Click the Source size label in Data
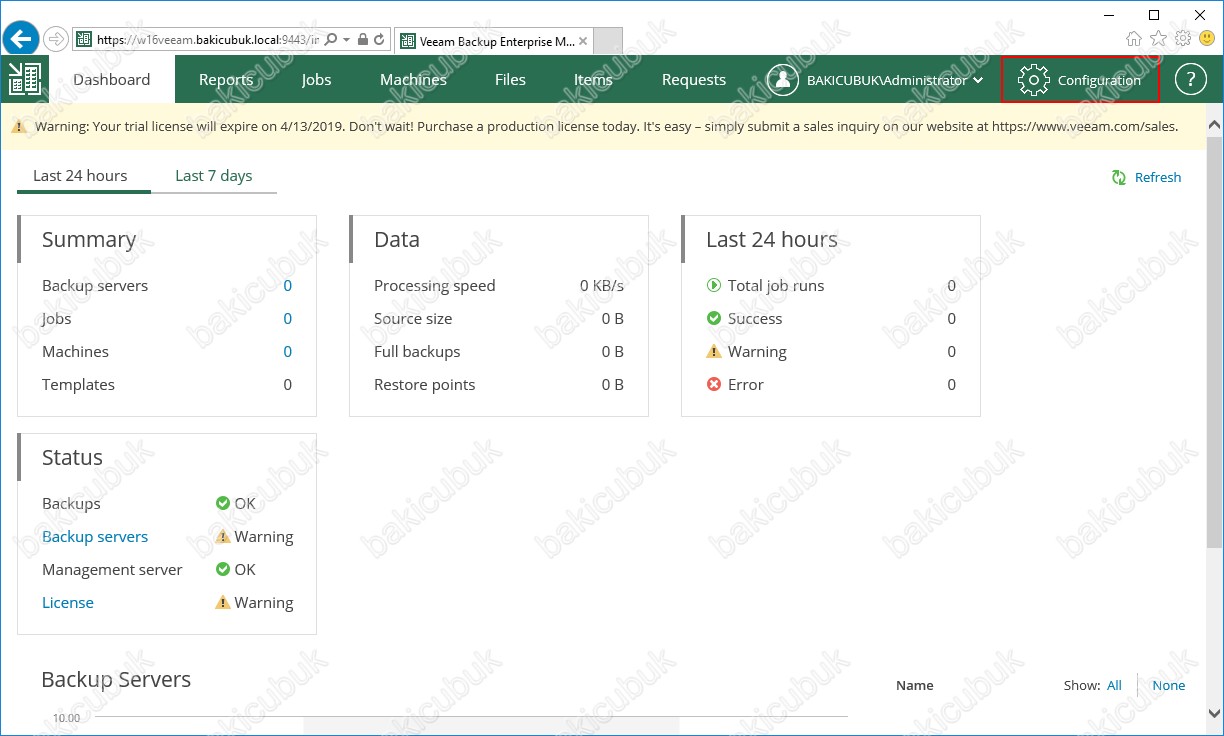 point(413,319)
